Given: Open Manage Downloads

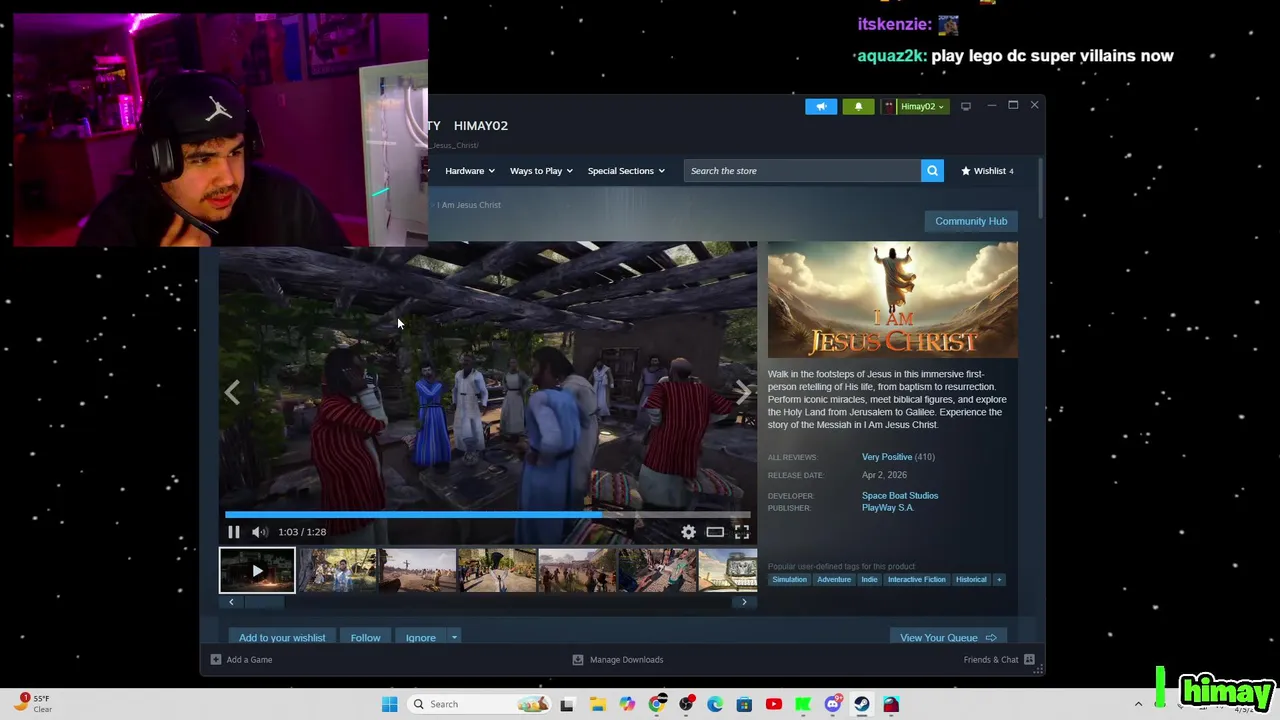Looking at the screenshot, I should (x=617, y=660).
